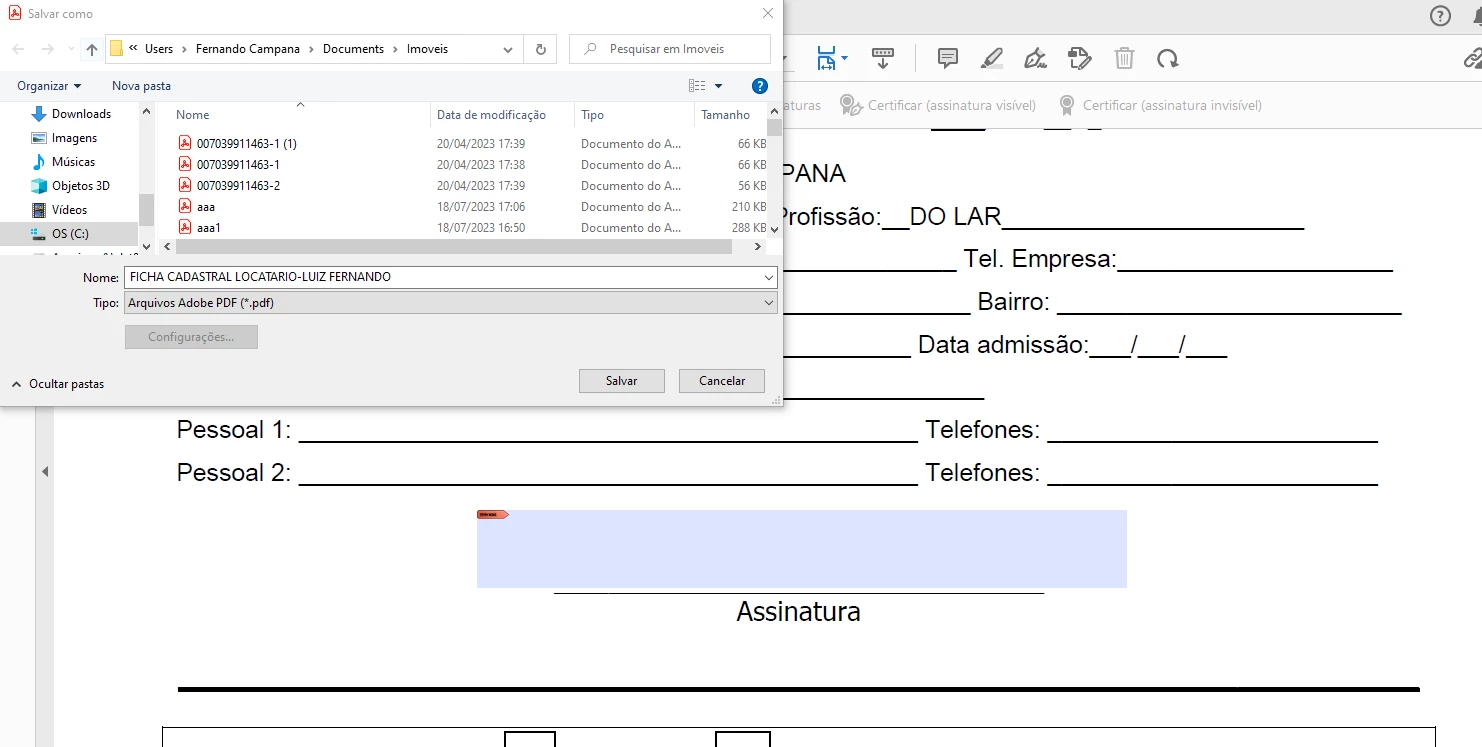Click Certificar (assinatura invisível)
The height and width of the screenshot is (747, 1482).
[1160, 105]
